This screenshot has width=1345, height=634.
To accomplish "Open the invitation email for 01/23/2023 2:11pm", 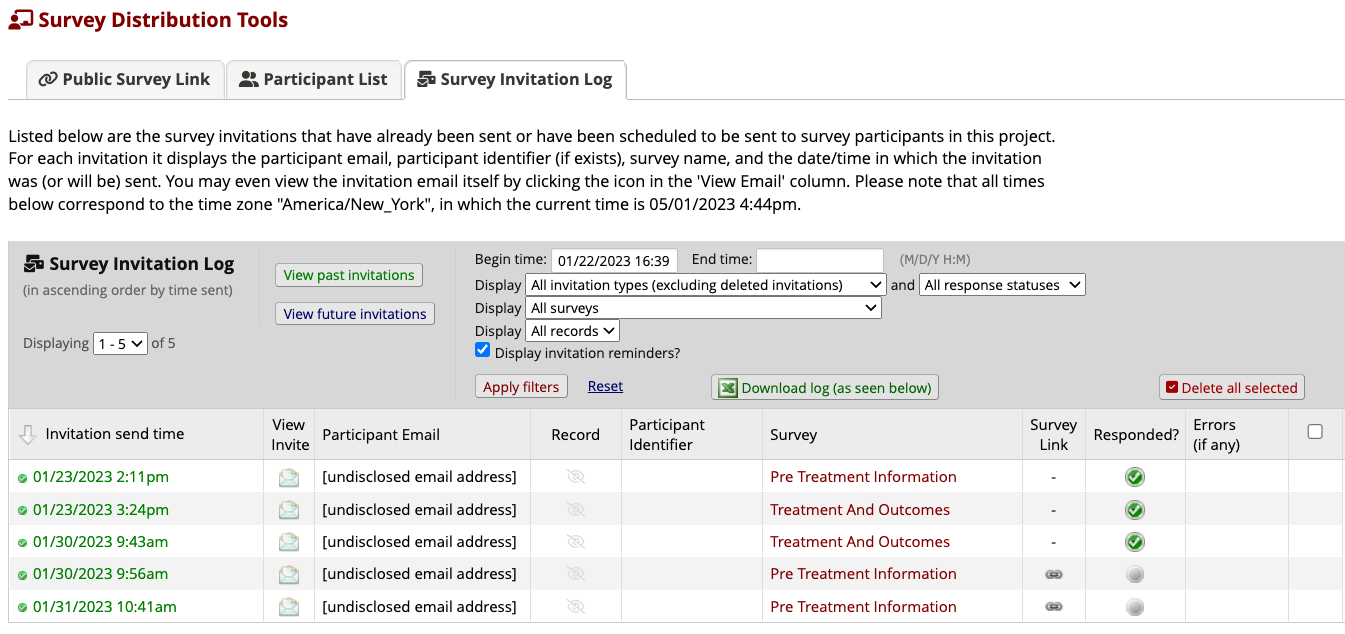I will point(289,477).
